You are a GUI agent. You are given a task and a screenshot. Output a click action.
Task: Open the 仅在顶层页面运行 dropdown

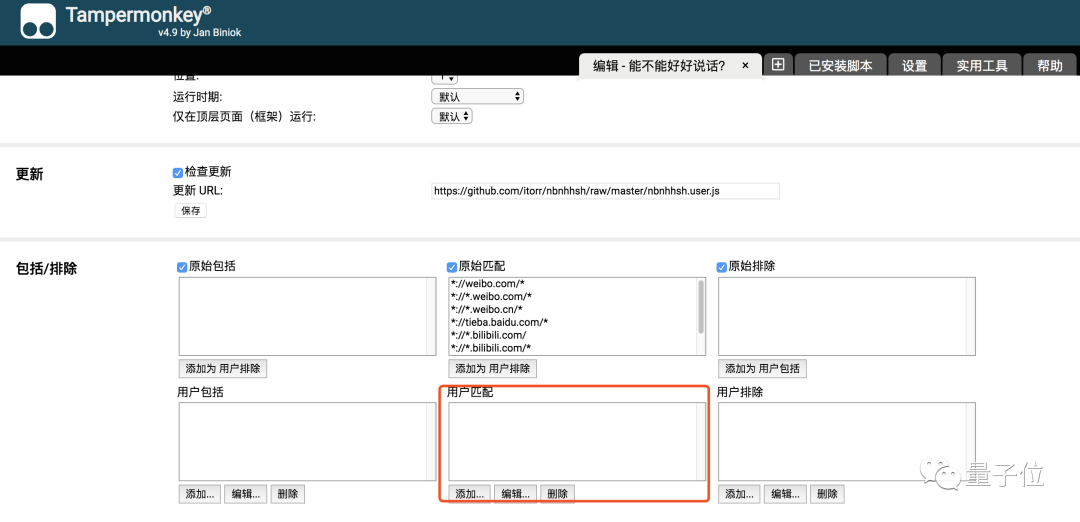coord(452,116)
